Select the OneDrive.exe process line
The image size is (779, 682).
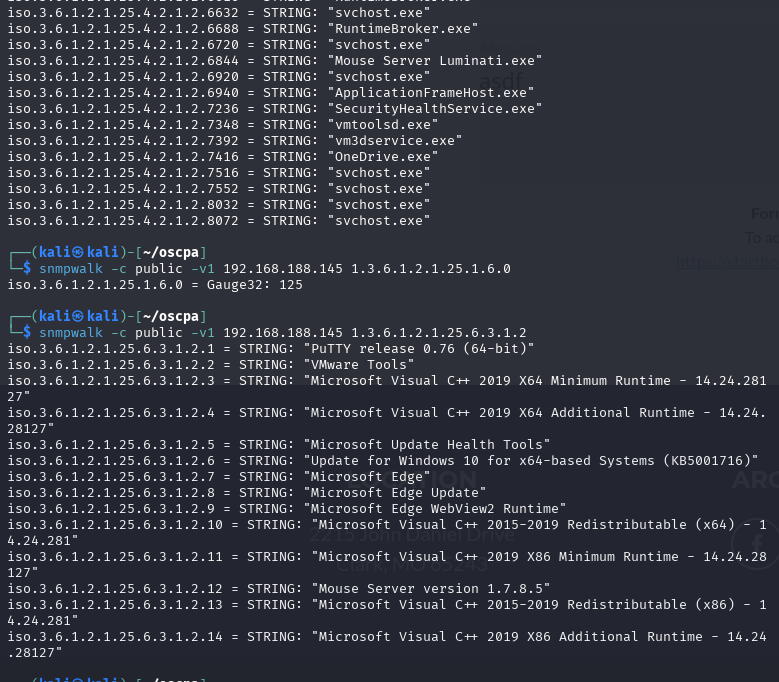click(223, 156)
